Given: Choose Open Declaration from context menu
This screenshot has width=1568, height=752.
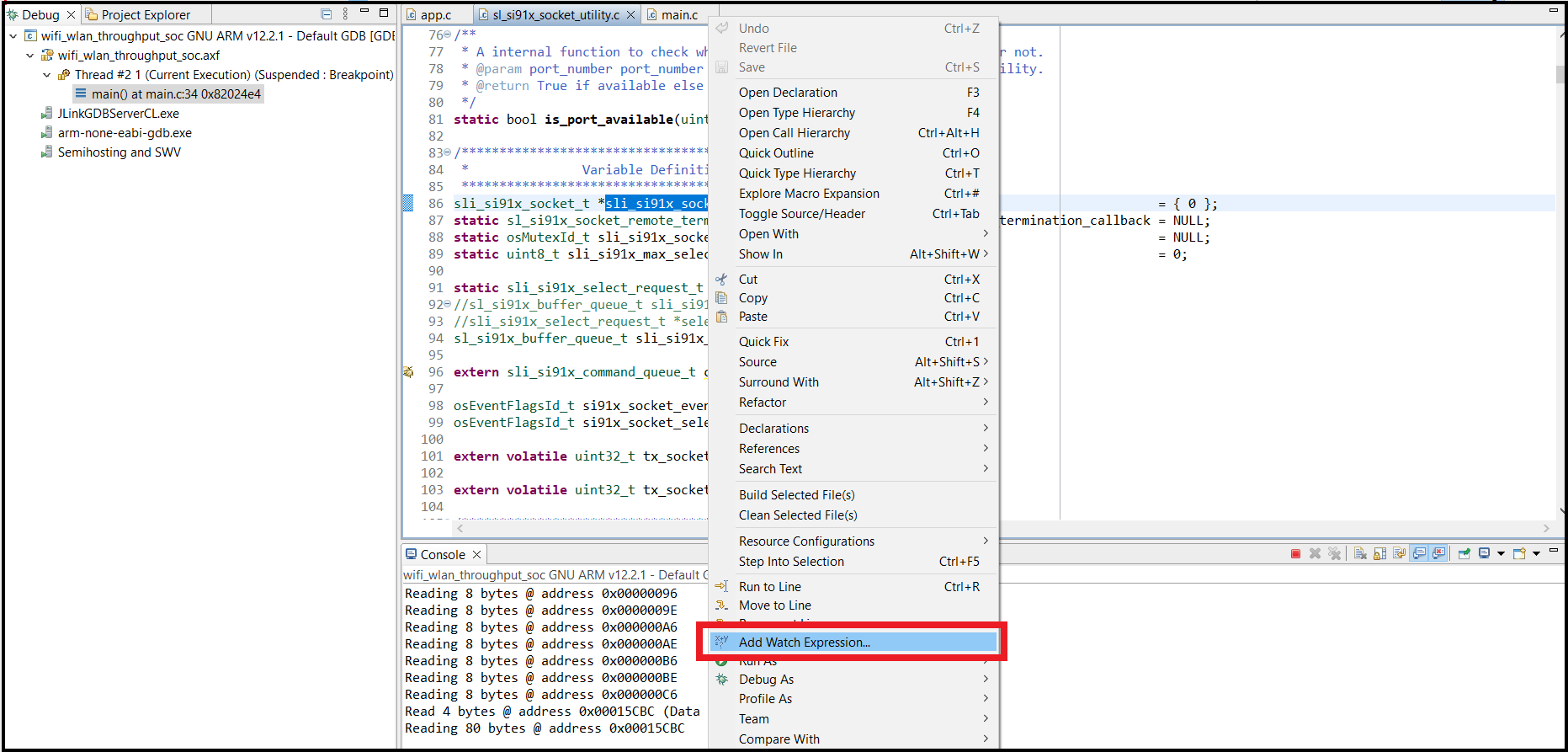Looking at the screenshot, I should (x=788, y=93).
